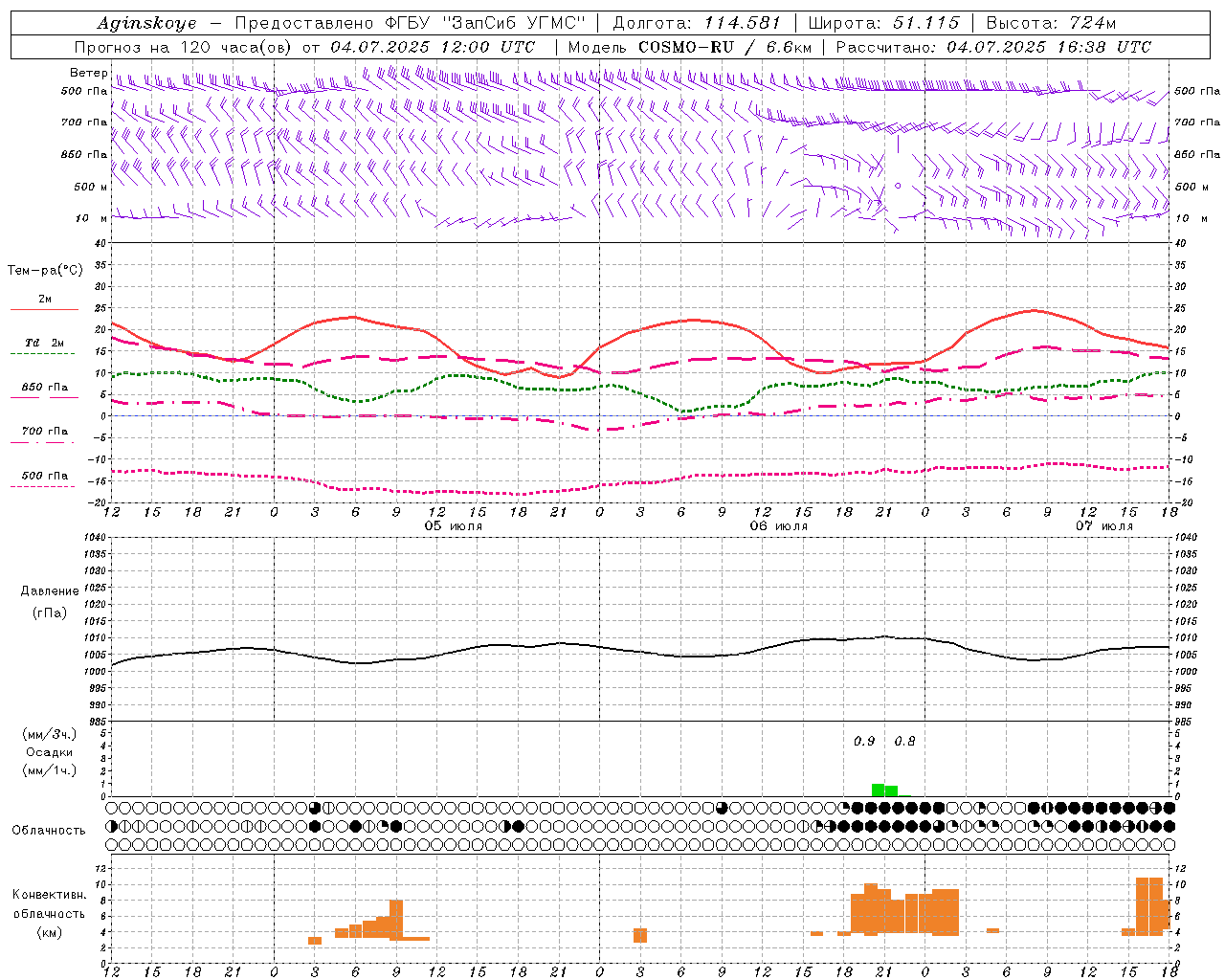1225x980 pixels.
Task: Click the "05 июля" date label
Action: point(454,526)
